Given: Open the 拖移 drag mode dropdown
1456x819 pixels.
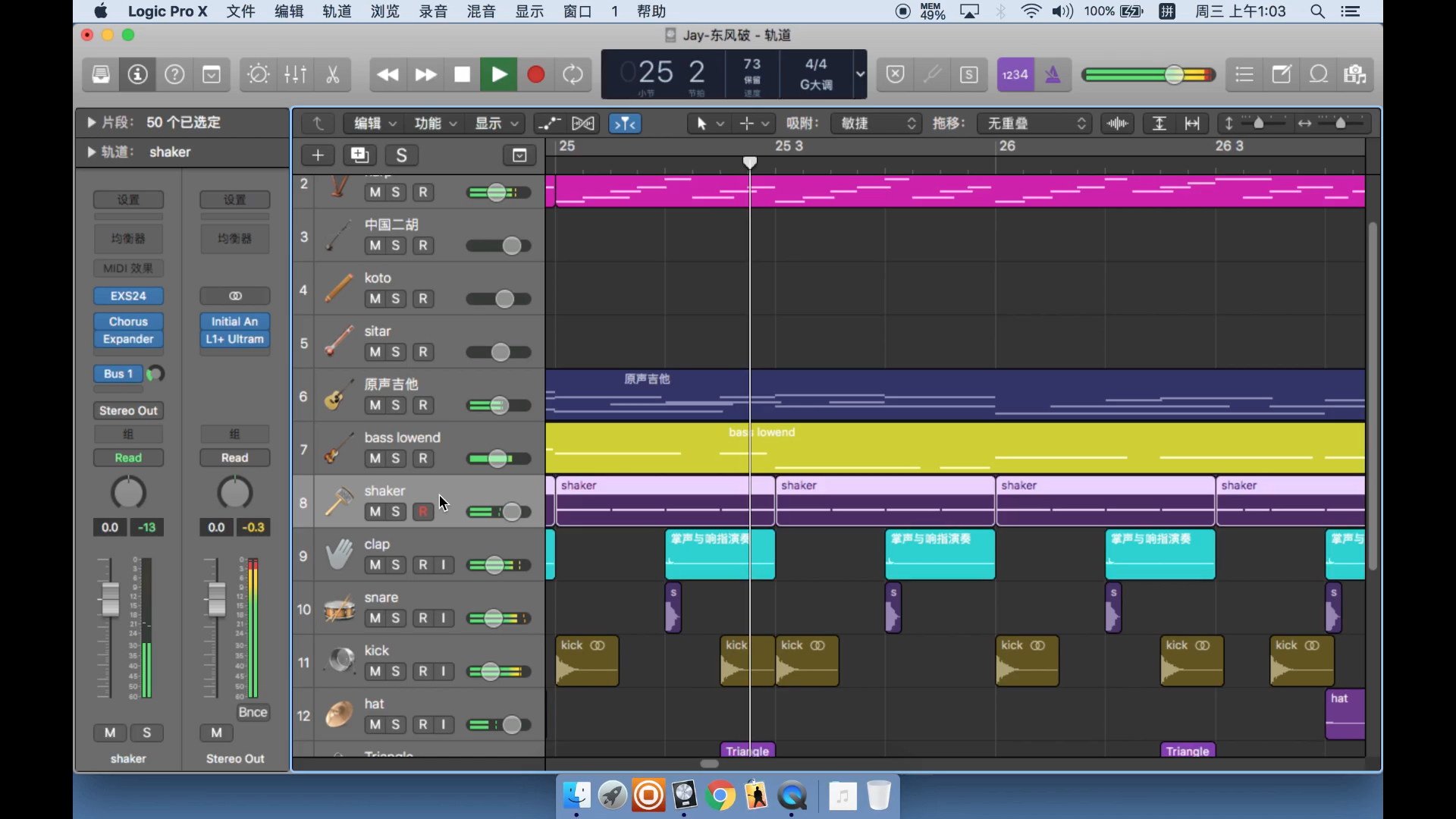Looking at the screenshot, I should point(1036,124).
